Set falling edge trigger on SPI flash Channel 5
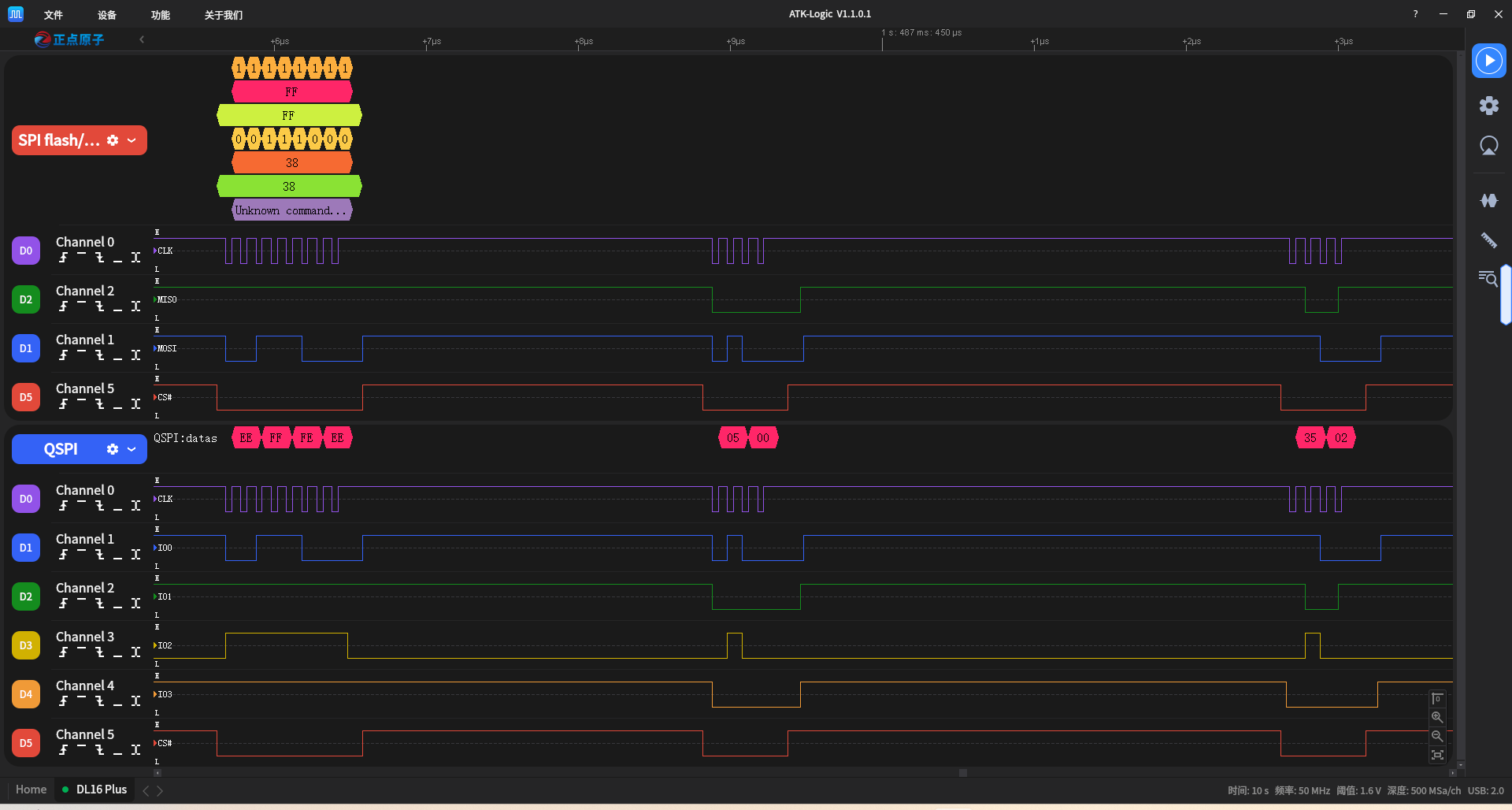The height and width of the screenshot is (810, 1512). (100, 404)
